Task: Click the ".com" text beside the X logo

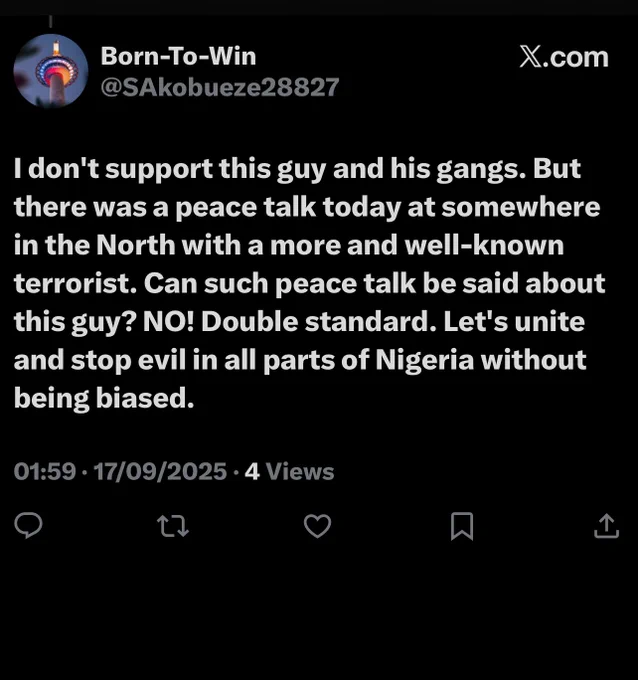Action: click(x=576, y=58)
